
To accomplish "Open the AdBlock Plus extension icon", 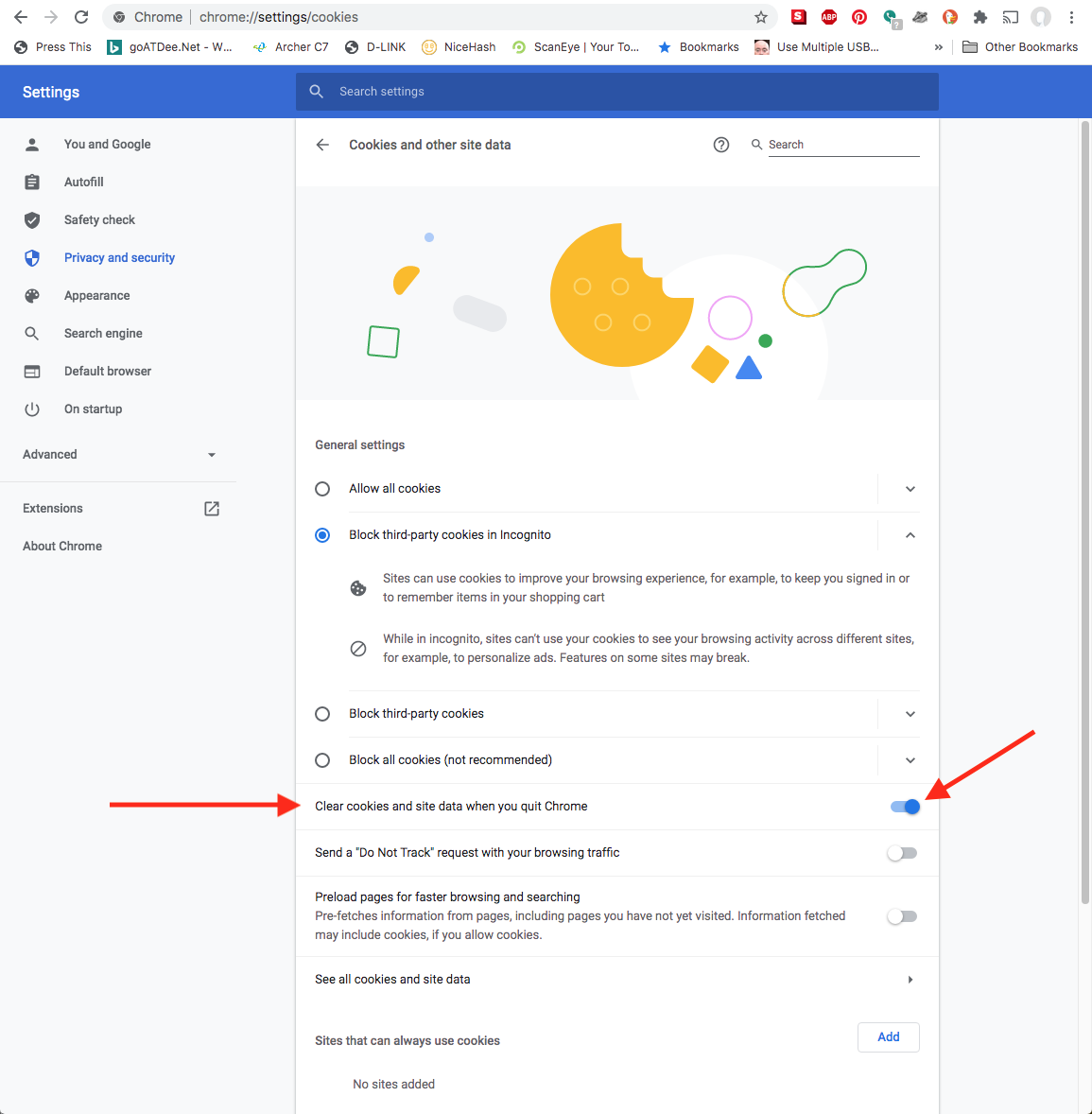I will 829,17.
